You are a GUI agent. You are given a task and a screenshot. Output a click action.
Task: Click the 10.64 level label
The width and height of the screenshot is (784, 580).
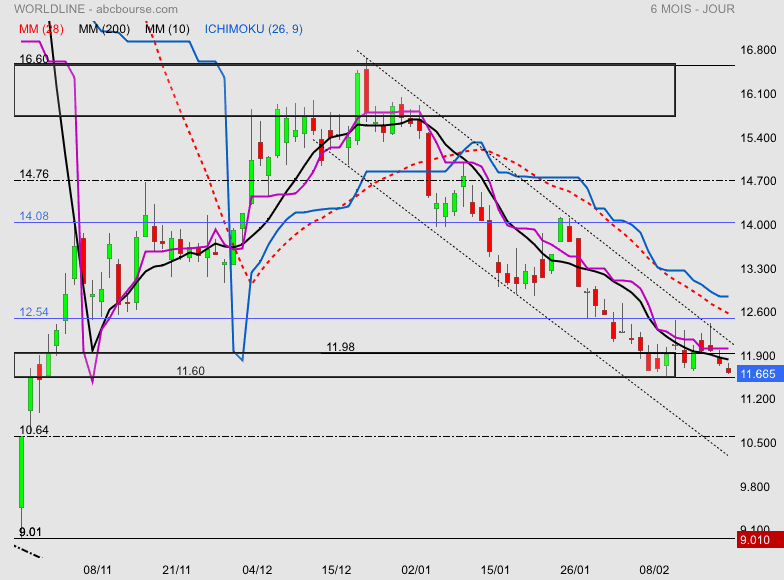coord(34,430)
